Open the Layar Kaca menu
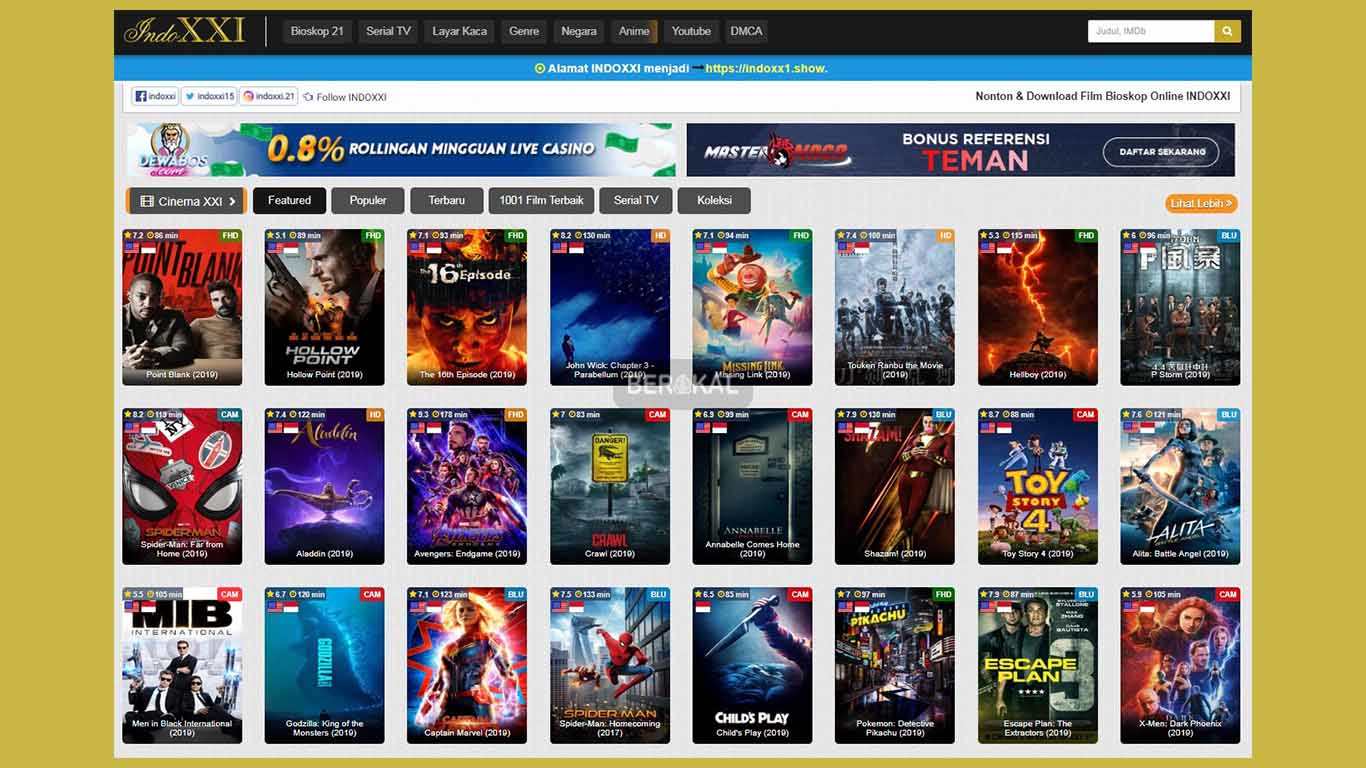 click(x=460, y=31)
